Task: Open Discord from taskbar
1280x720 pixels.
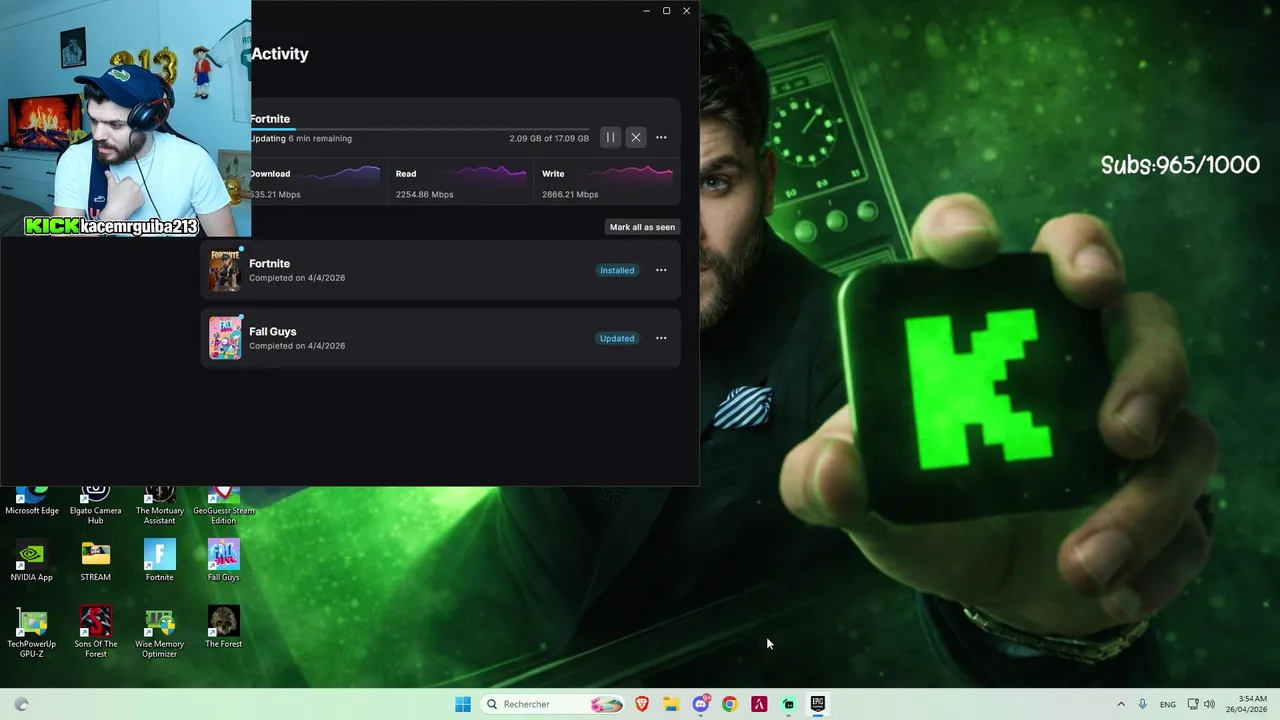Action: pyautogui.click(x=701, y=704)
